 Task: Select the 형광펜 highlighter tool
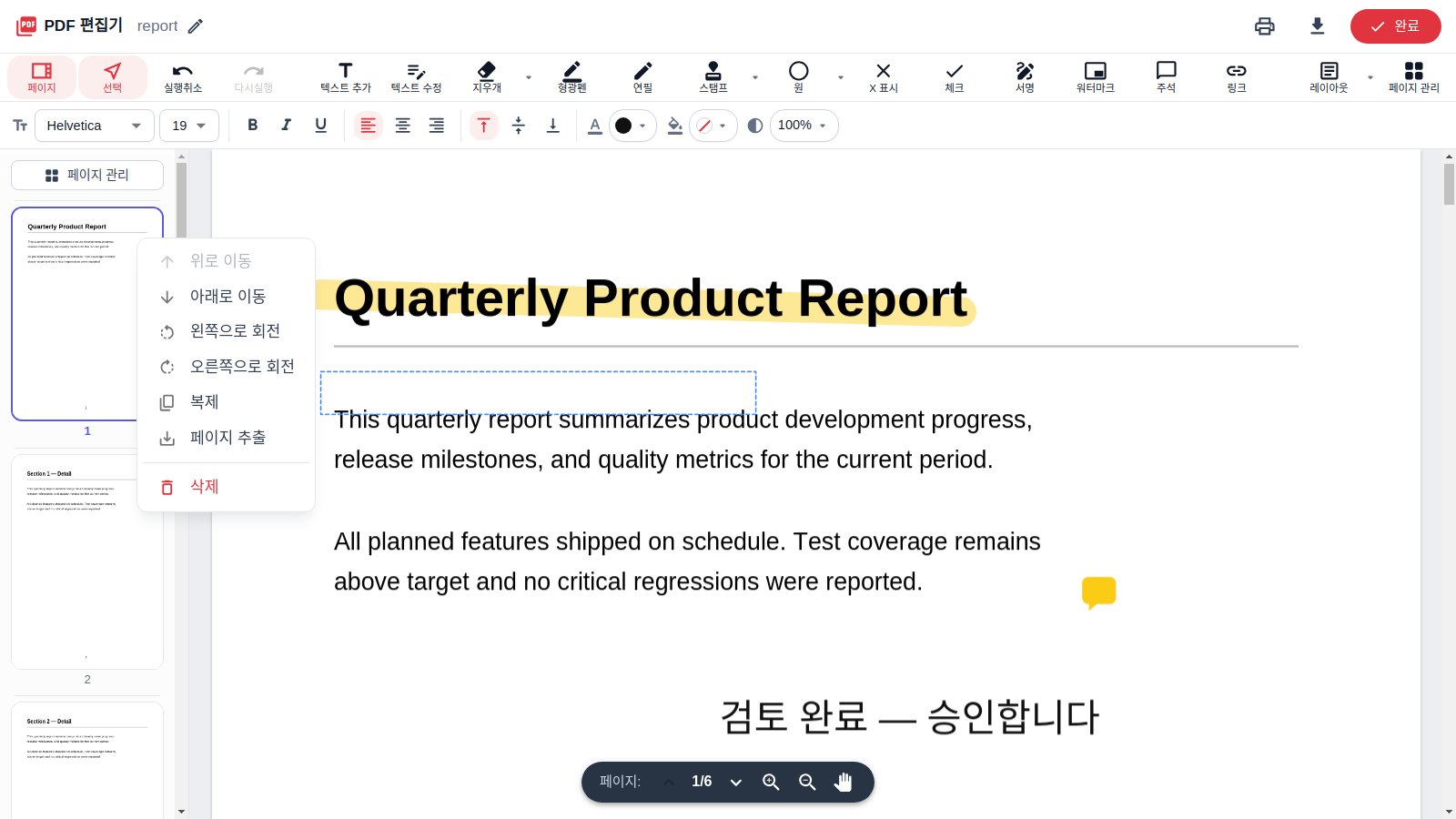[x=572, y=77]
